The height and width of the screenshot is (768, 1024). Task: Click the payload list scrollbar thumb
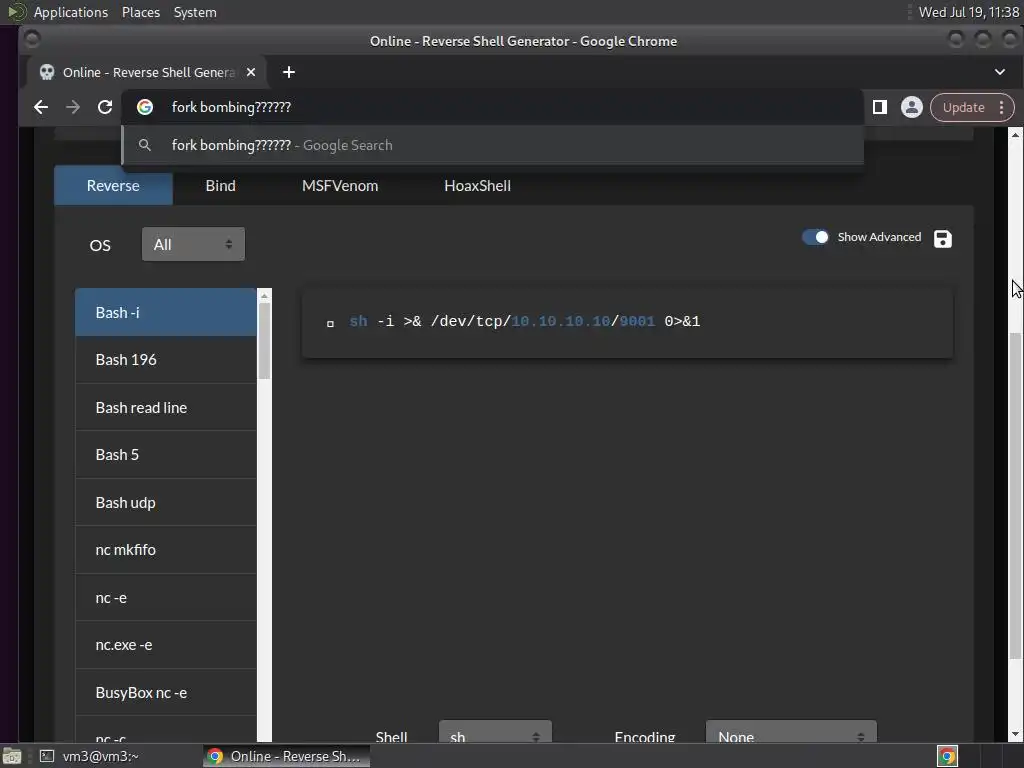(x=264, y=341)
